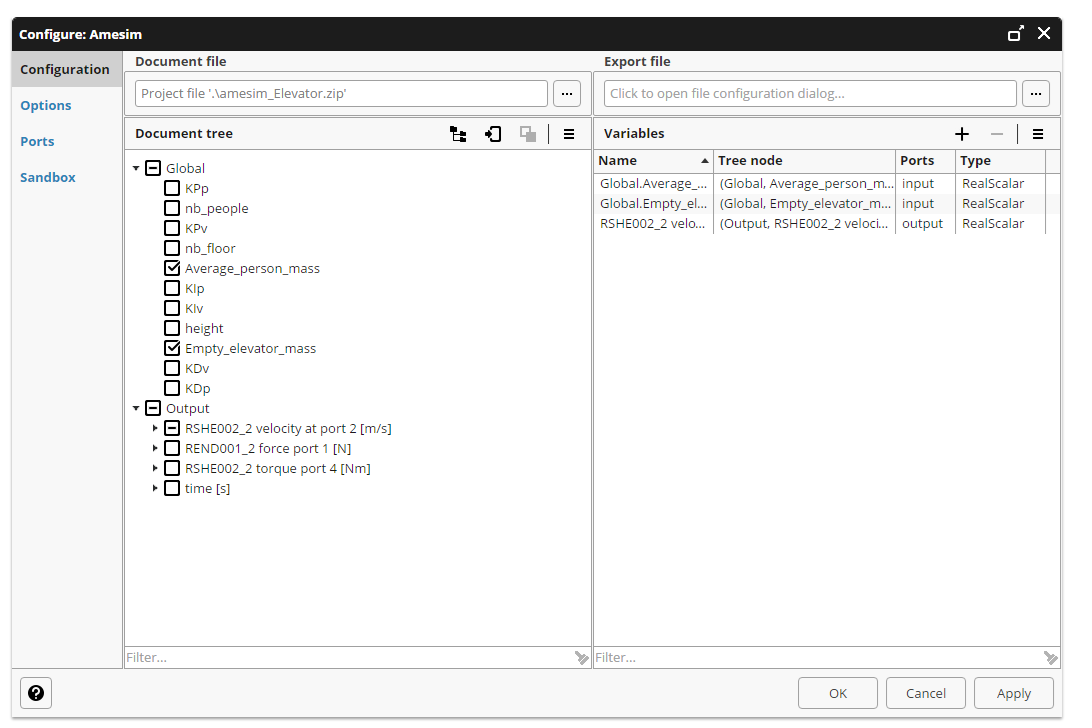Toggle the Global group checkbox
1092x728 pixels.
153,168
